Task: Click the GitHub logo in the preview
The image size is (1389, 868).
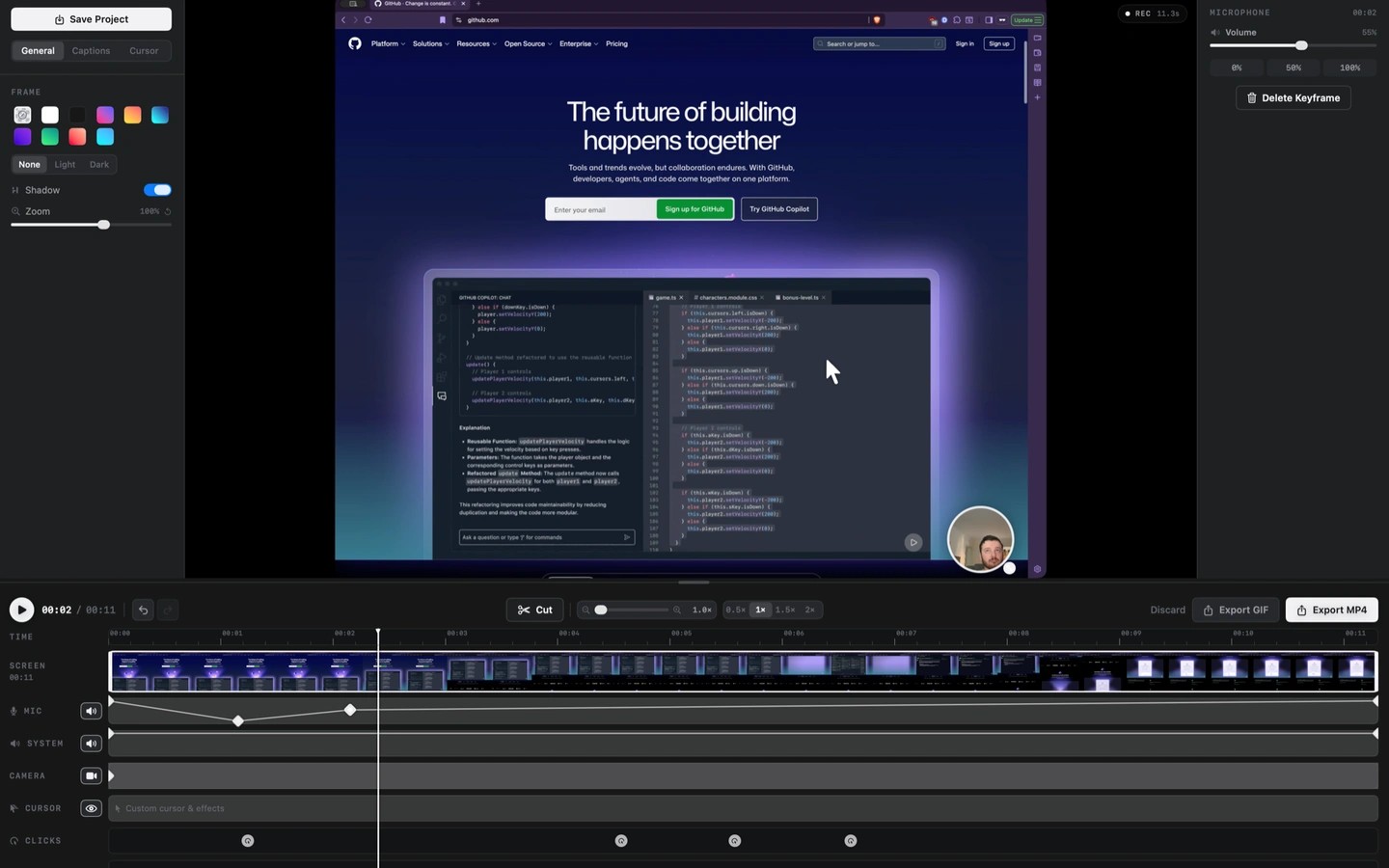Action: (x=355, y=43)
